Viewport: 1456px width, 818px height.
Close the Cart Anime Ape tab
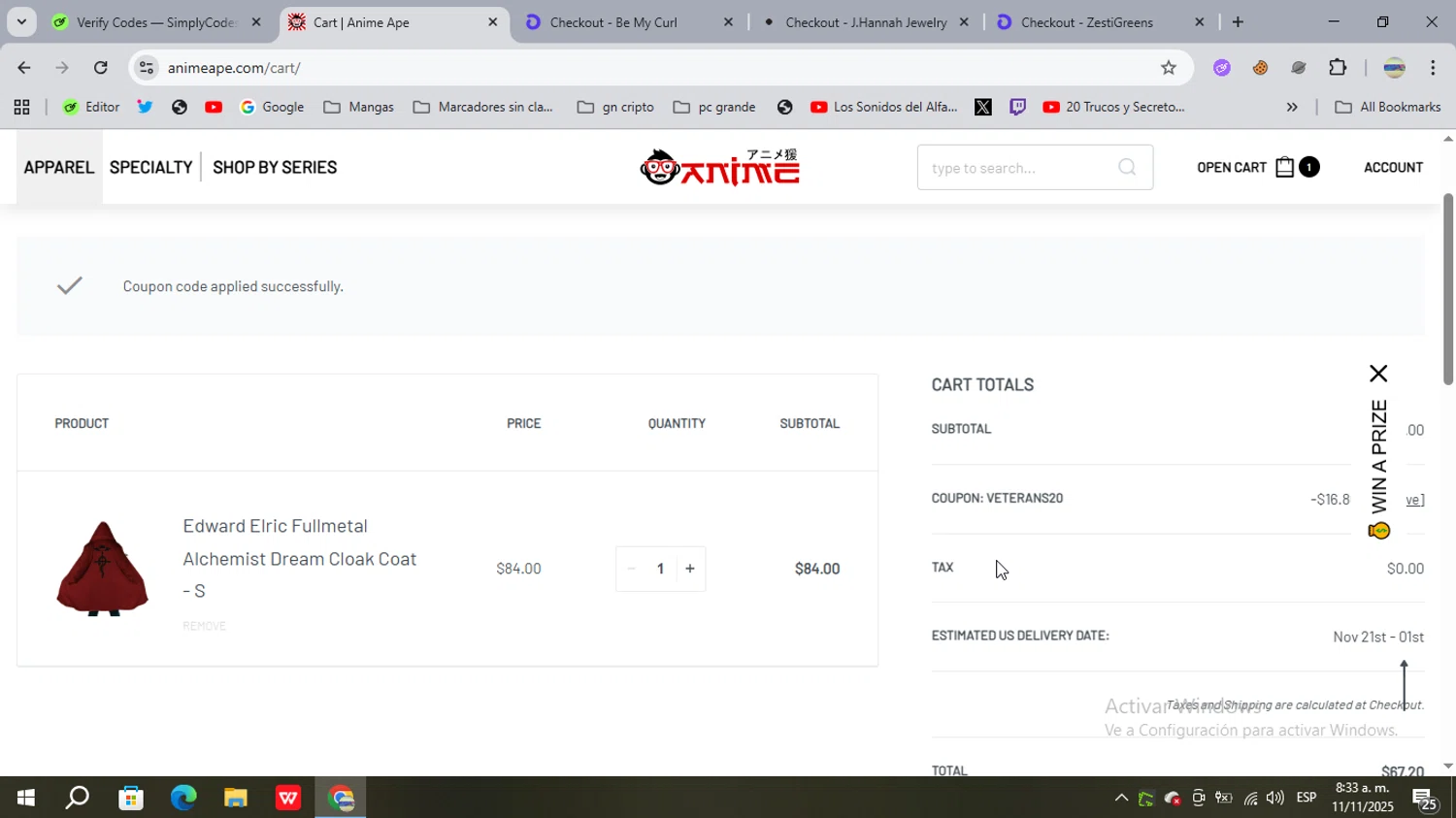[492, 22]
